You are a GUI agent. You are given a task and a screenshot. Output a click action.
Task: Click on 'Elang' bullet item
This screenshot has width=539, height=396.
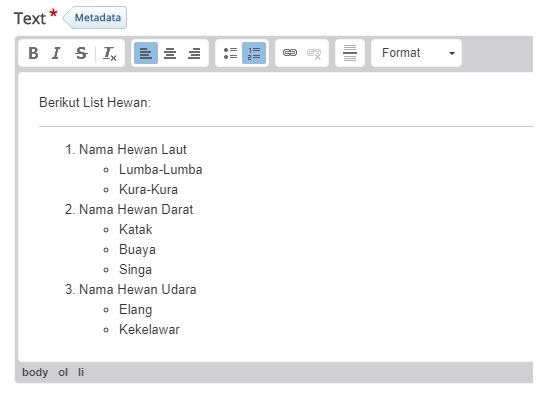click(135, 309)
